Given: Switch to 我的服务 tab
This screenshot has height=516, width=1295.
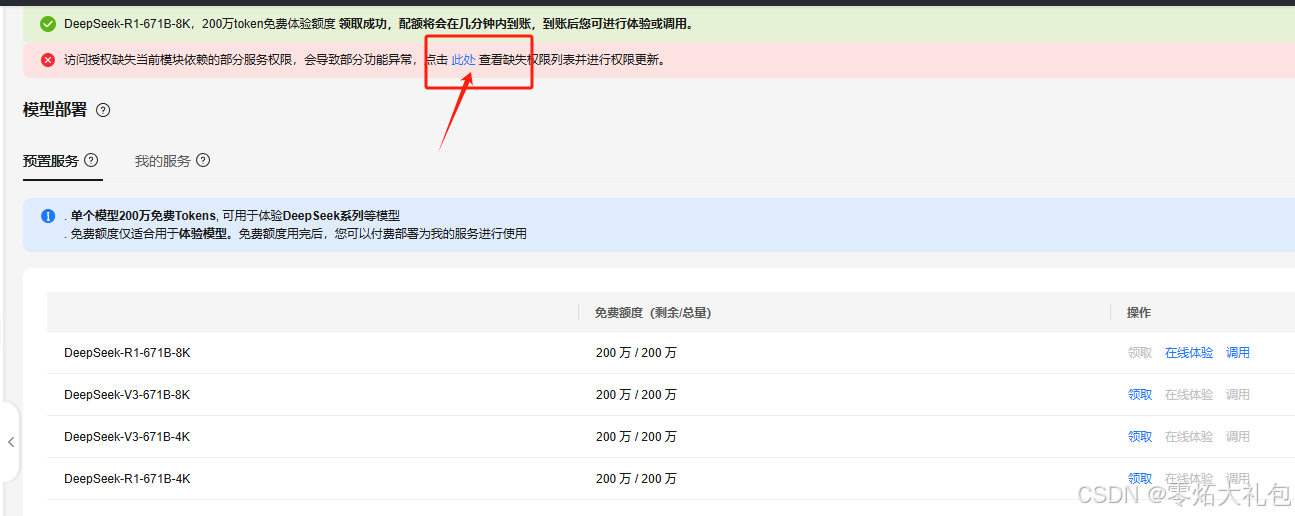Looking at the screenshot, I should 163,160.
